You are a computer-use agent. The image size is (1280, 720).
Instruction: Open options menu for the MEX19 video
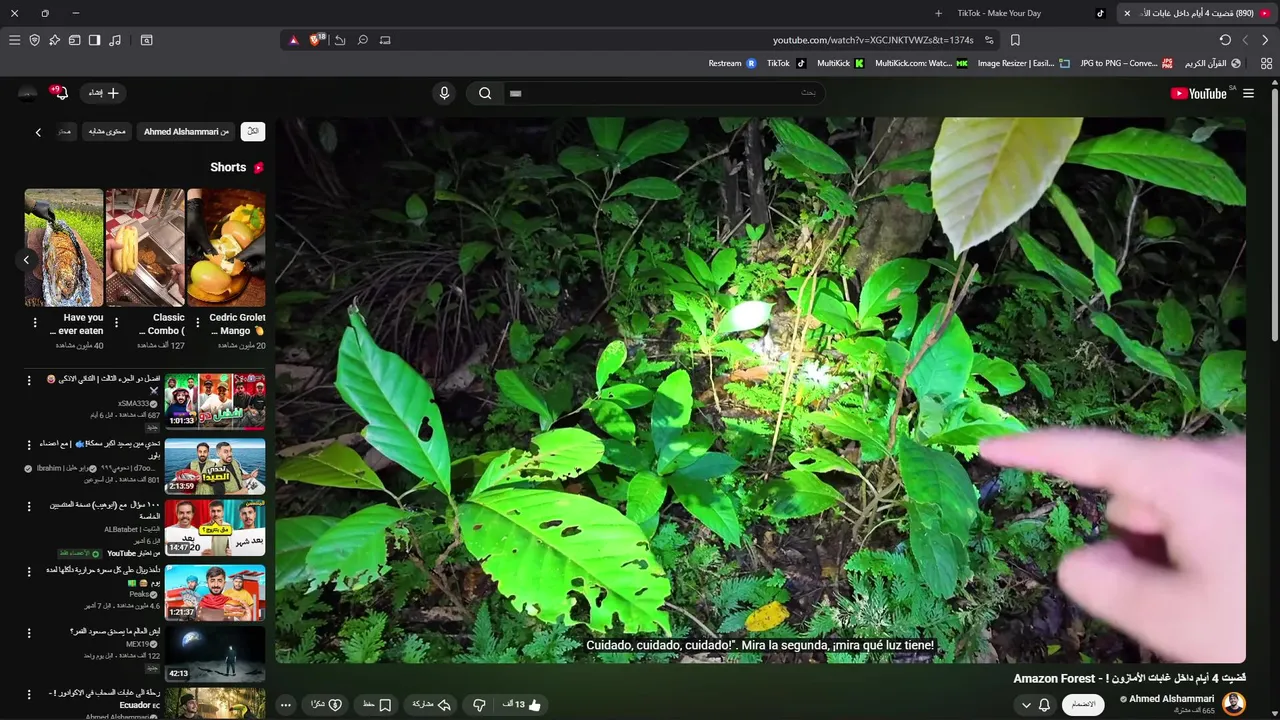(x=29, y=633)
